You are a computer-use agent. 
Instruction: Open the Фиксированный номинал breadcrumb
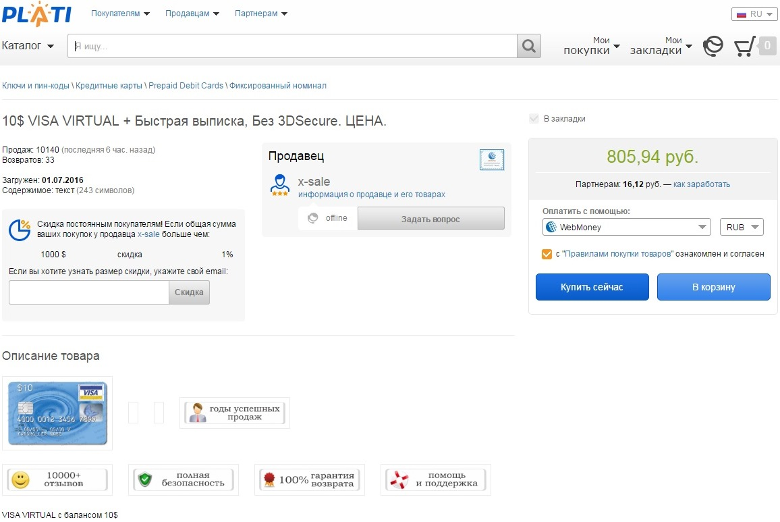[x=278, y=86]
